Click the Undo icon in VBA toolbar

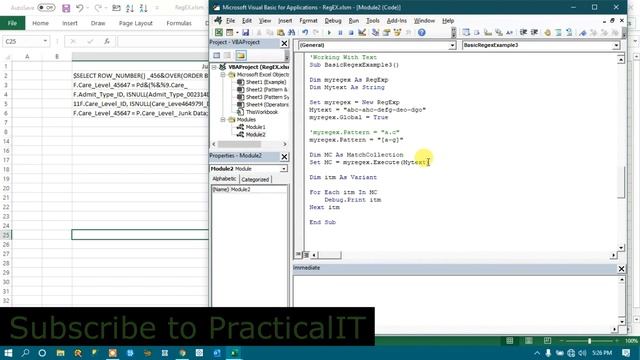pos(305,32)
